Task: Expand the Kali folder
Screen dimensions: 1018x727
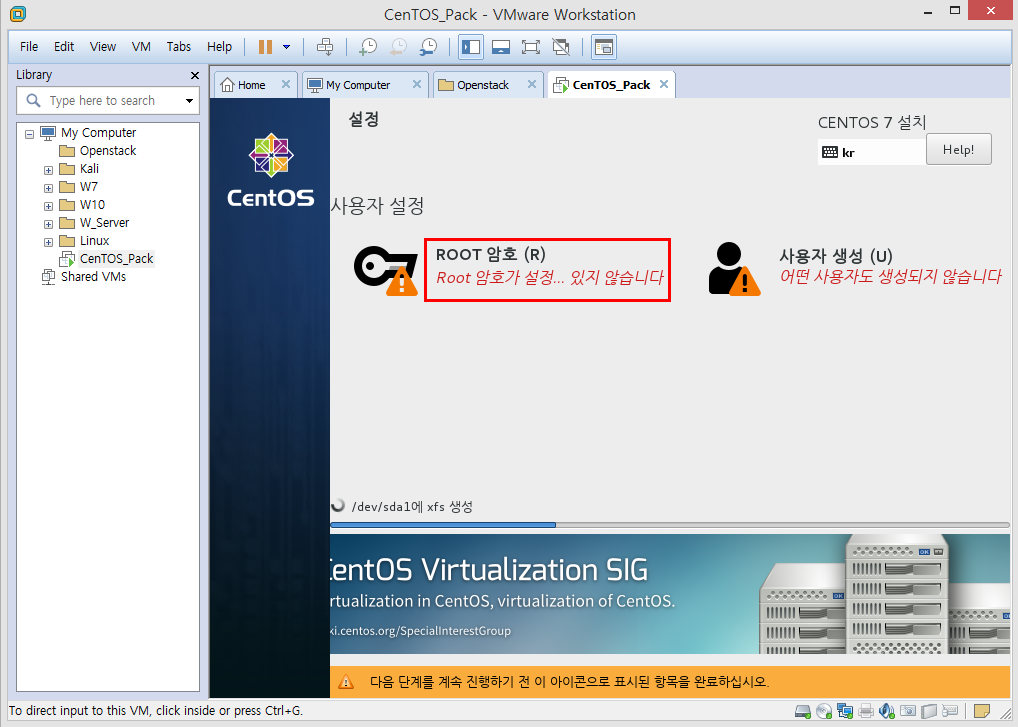Action: tap(48, 170)
